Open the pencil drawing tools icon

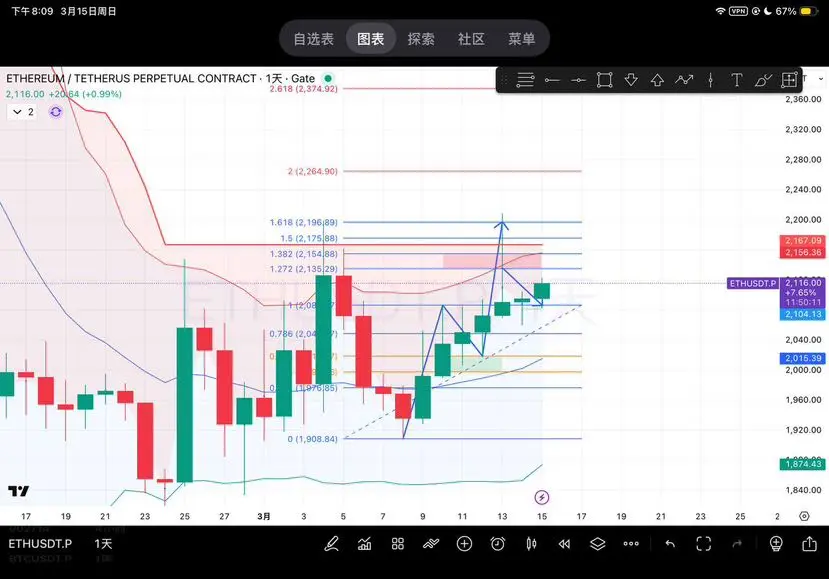coord(331,544)
